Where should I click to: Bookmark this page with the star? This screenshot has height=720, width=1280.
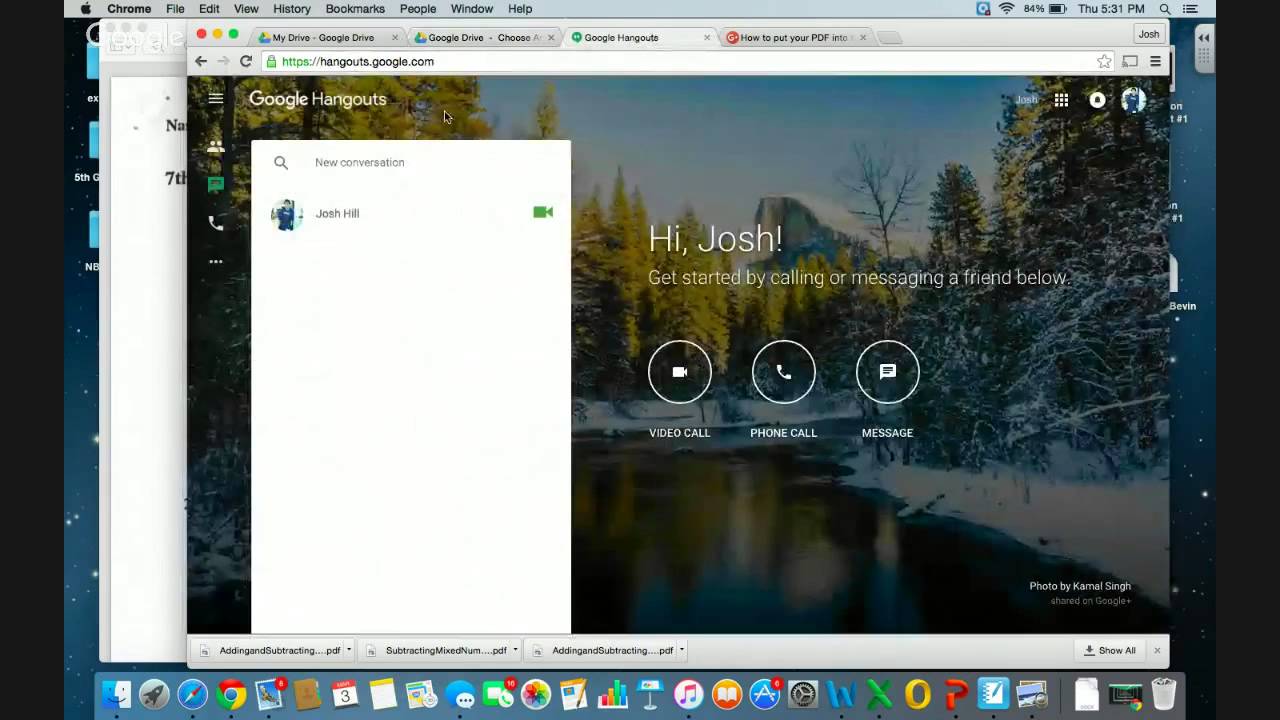1104,61
